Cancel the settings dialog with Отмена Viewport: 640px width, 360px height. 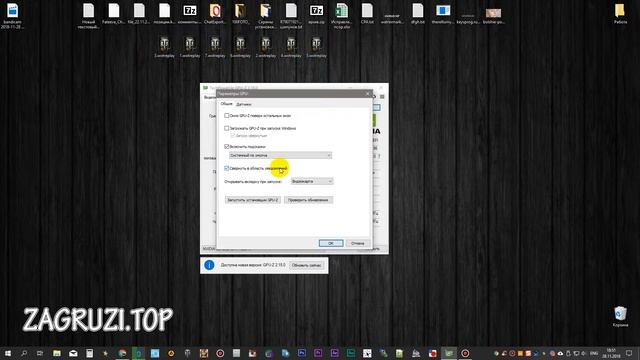pyautogui.click(x=358, y=243)
